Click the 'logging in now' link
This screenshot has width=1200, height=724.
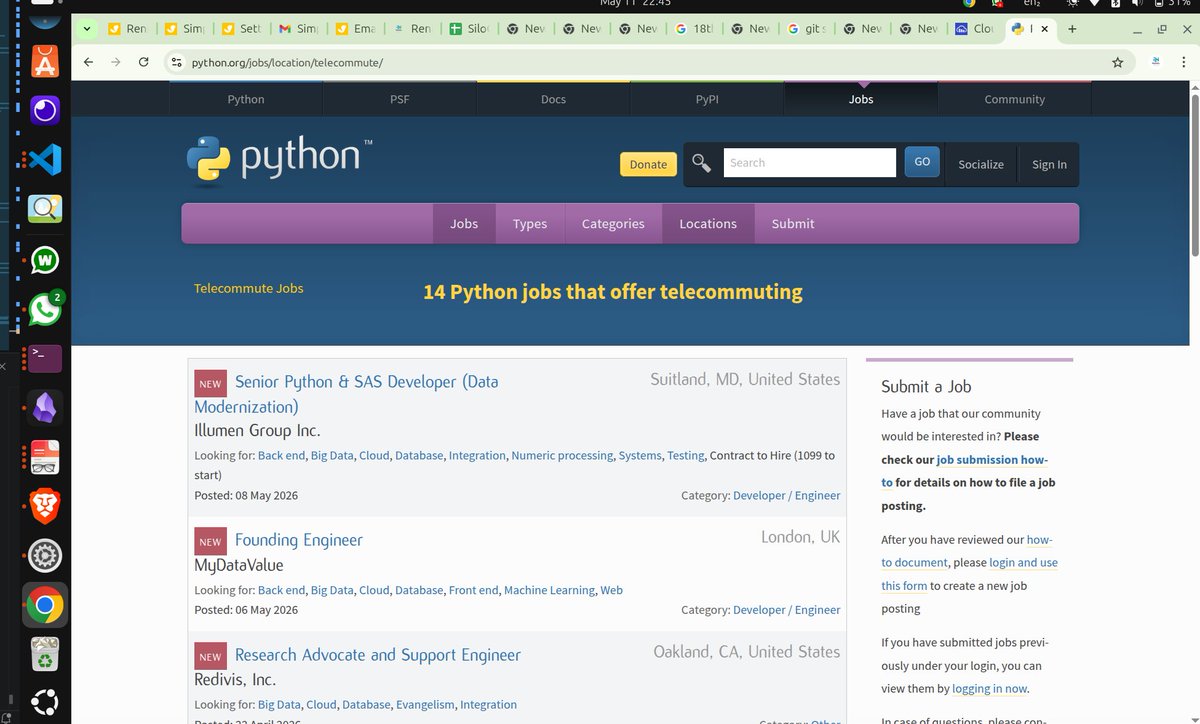tap(989, 688)
